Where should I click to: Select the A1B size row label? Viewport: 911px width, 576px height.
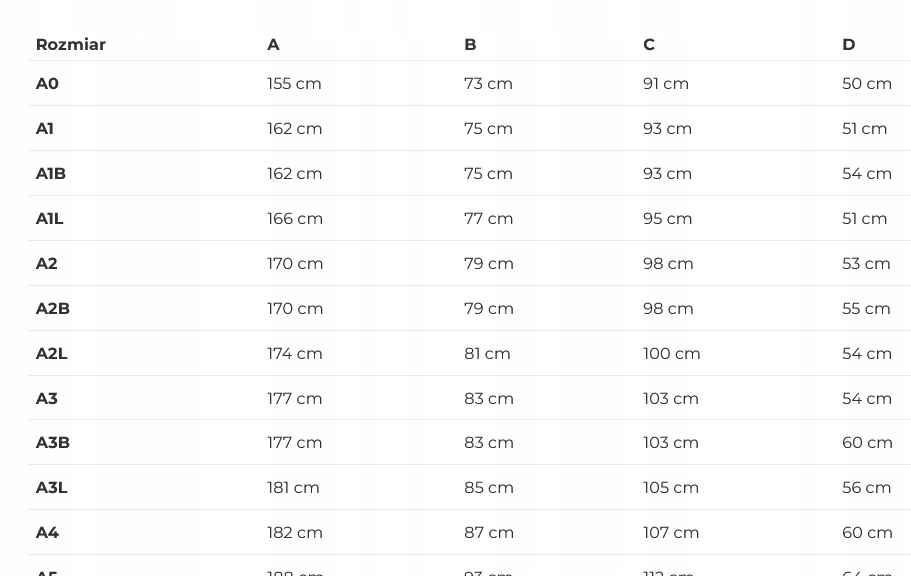(51, 173)
